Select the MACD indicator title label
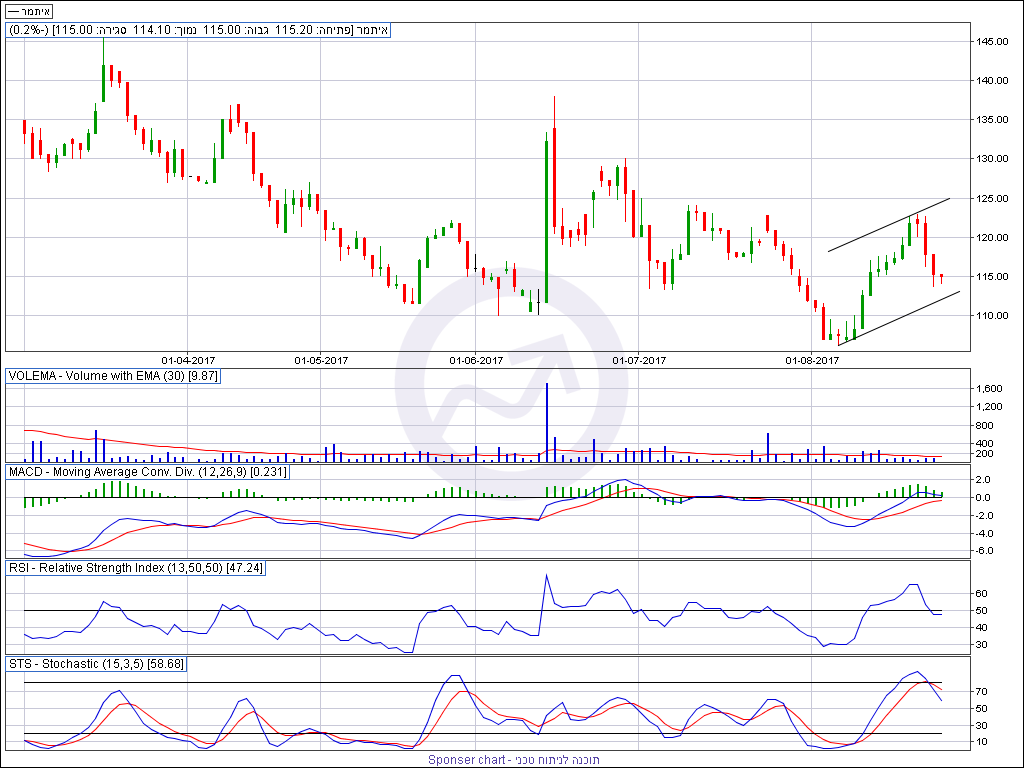Viewport: 1024px width, 768px height. (x=148, y=471)
